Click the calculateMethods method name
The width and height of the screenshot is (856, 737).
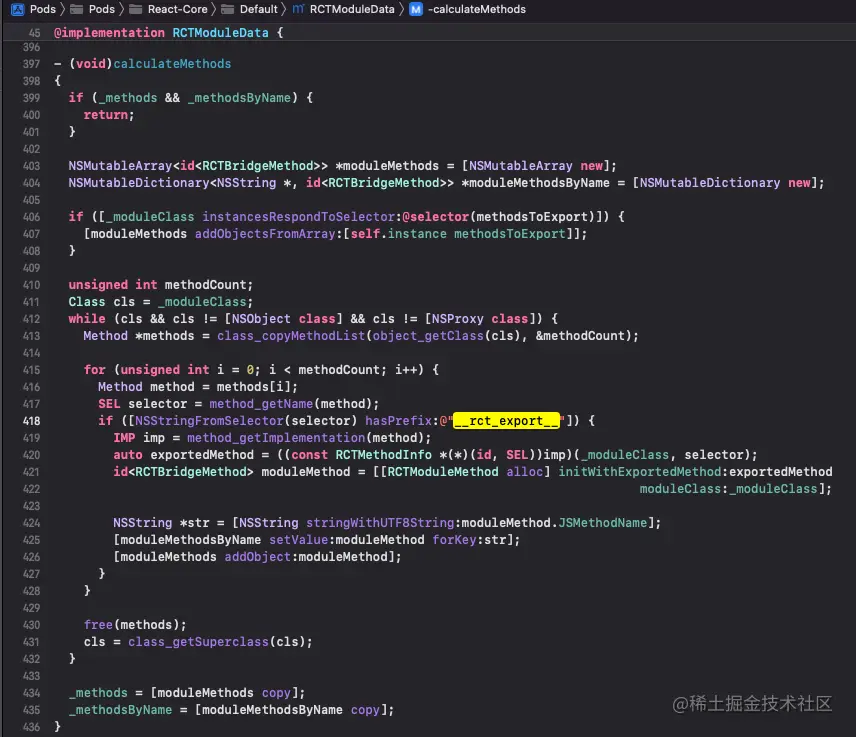[172, 64]
